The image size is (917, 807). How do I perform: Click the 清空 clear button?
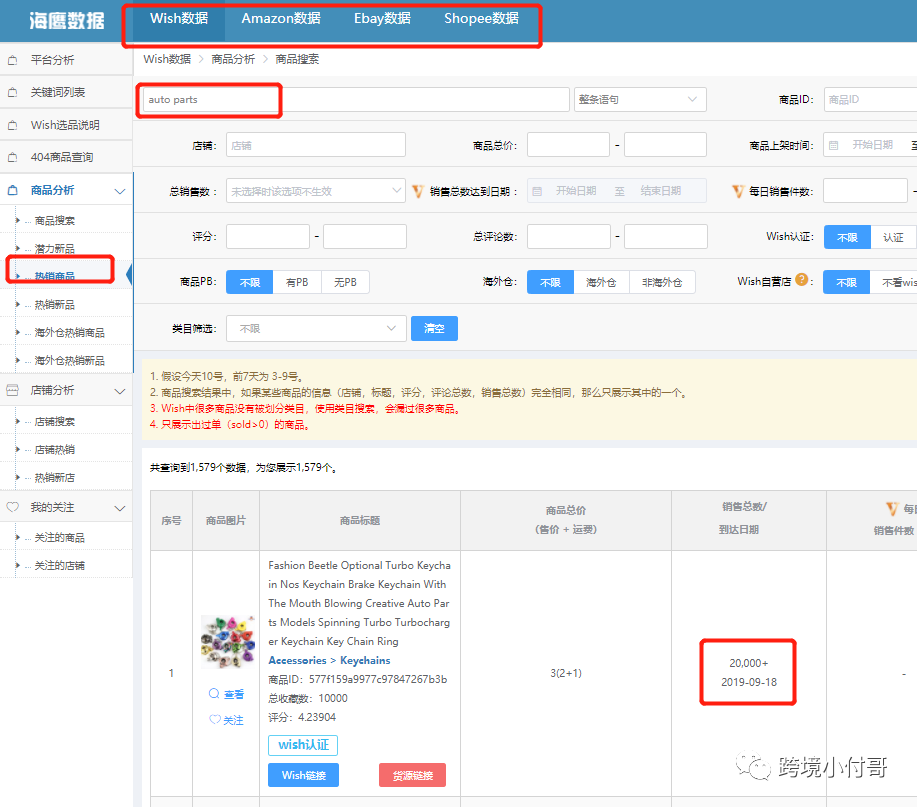[434, 328]
